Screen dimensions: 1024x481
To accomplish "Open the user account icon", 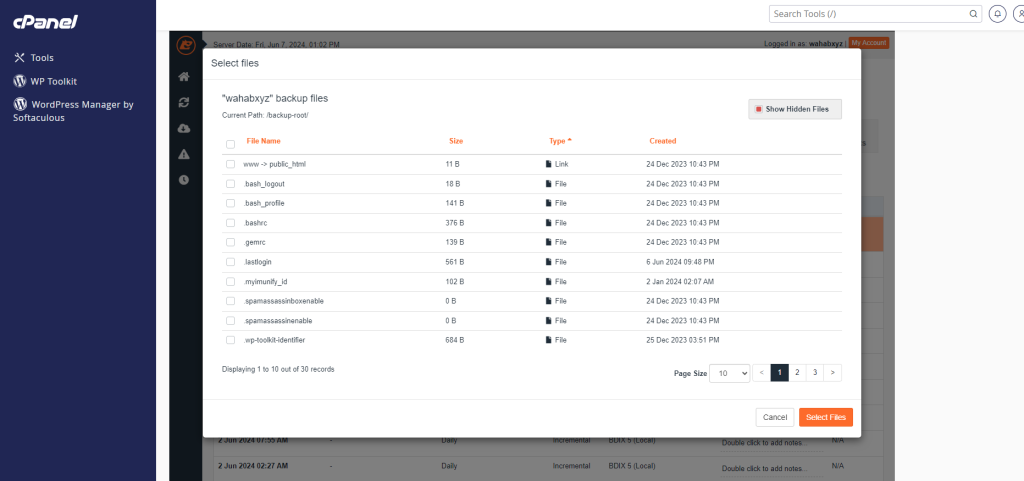I will point(1018,14).
